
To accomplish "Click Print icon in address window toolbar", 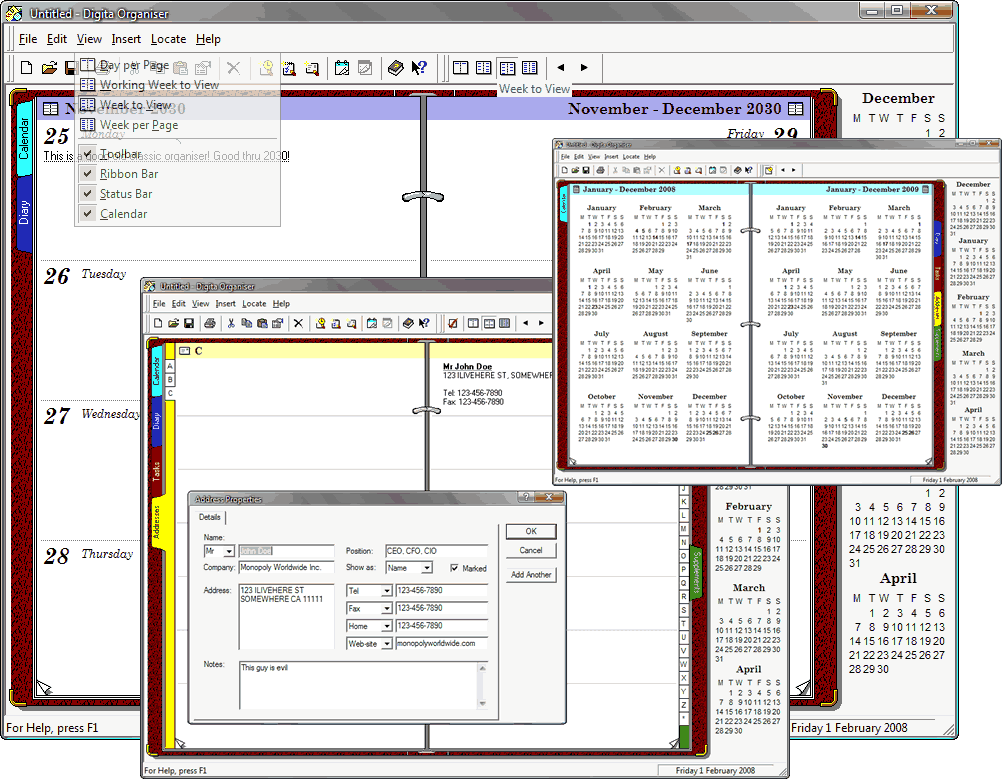I will [x=210, y=323].
